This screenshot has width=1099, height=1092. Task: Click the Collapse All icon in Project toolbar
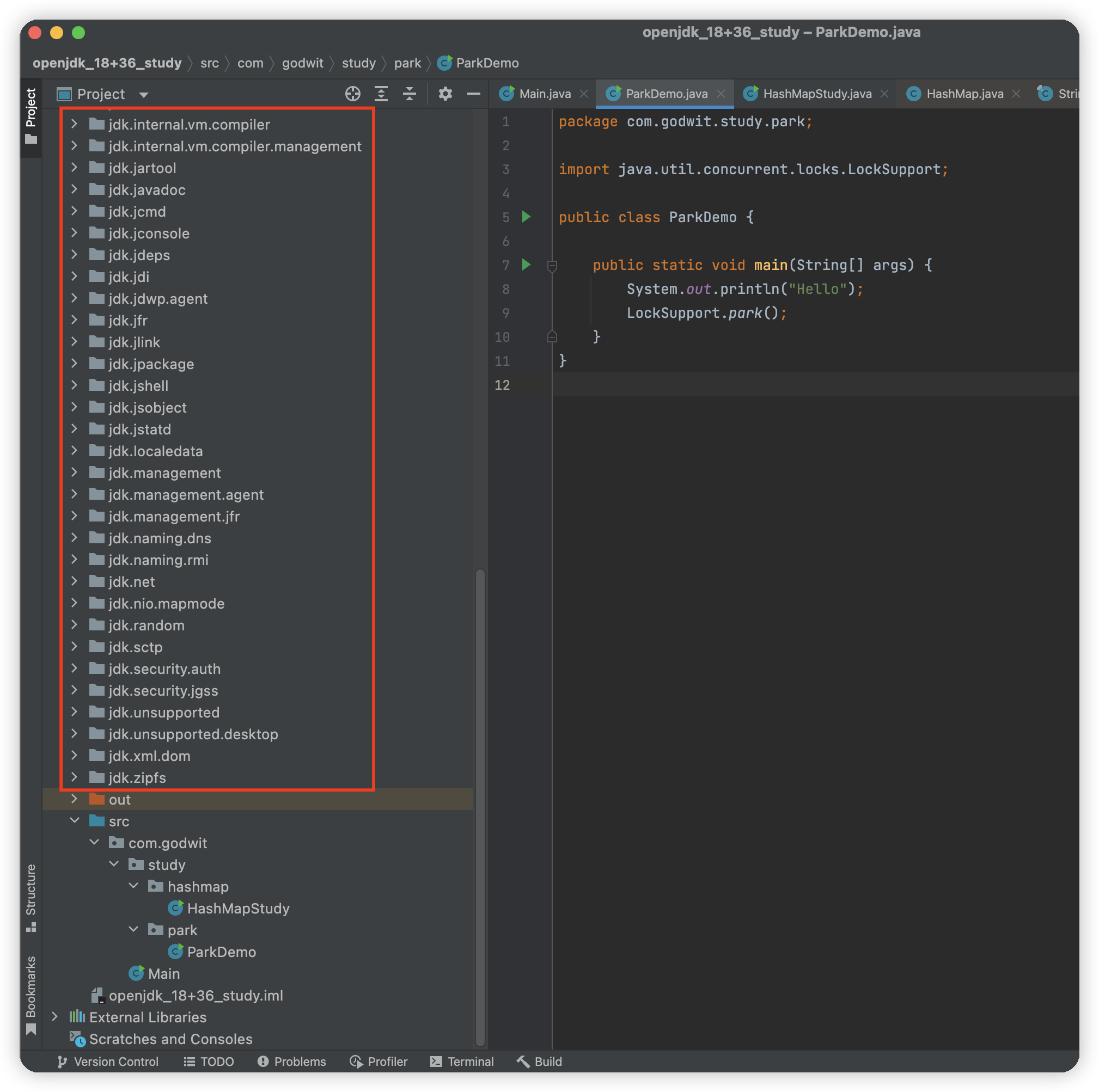(410, 94)
